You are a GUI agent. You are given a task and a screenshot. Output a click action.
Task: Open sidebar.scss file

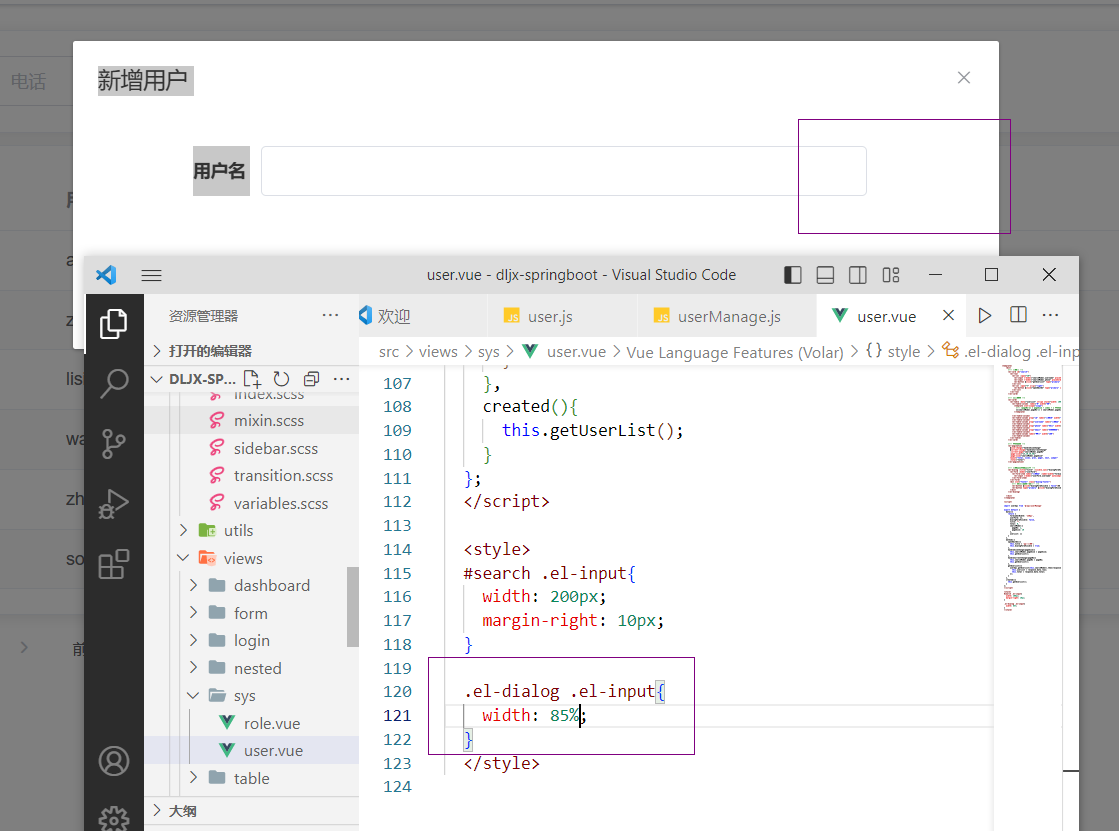(x=275, y=448)
